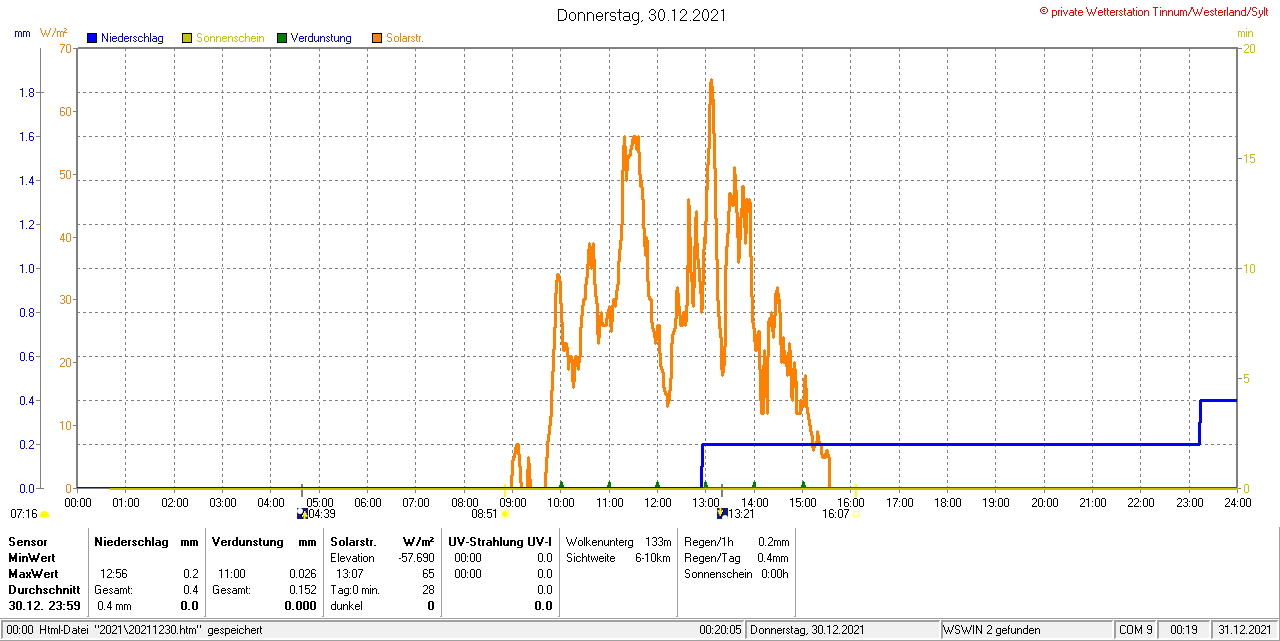Click the yellow Sonnenschein legend swatch
The image size is (1280, 641).
(187, 38)
